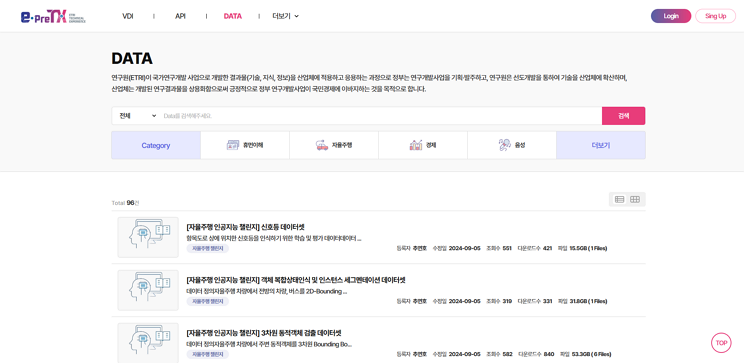Open the 전체 search scope dropdown
Image resolution: width=744 pixels, height=363 pixels.
click(x=137, y=116)
